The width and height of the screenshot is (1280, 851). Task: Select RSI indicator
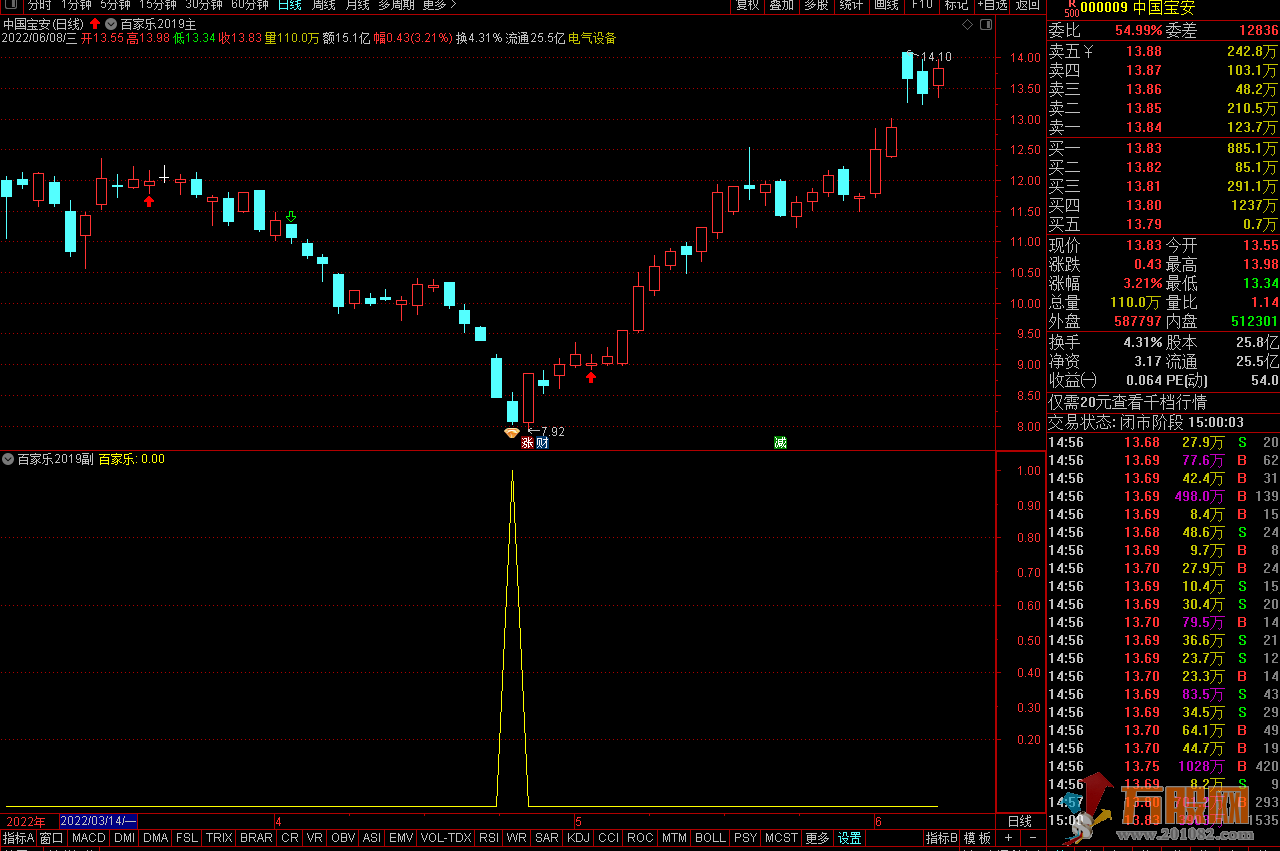[489, 838]
